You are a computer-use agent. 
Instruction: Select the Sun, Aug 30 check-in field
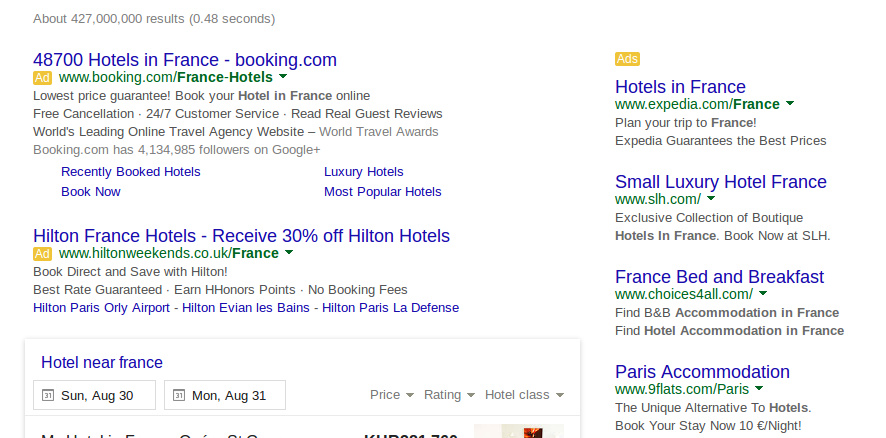(94, 395)
